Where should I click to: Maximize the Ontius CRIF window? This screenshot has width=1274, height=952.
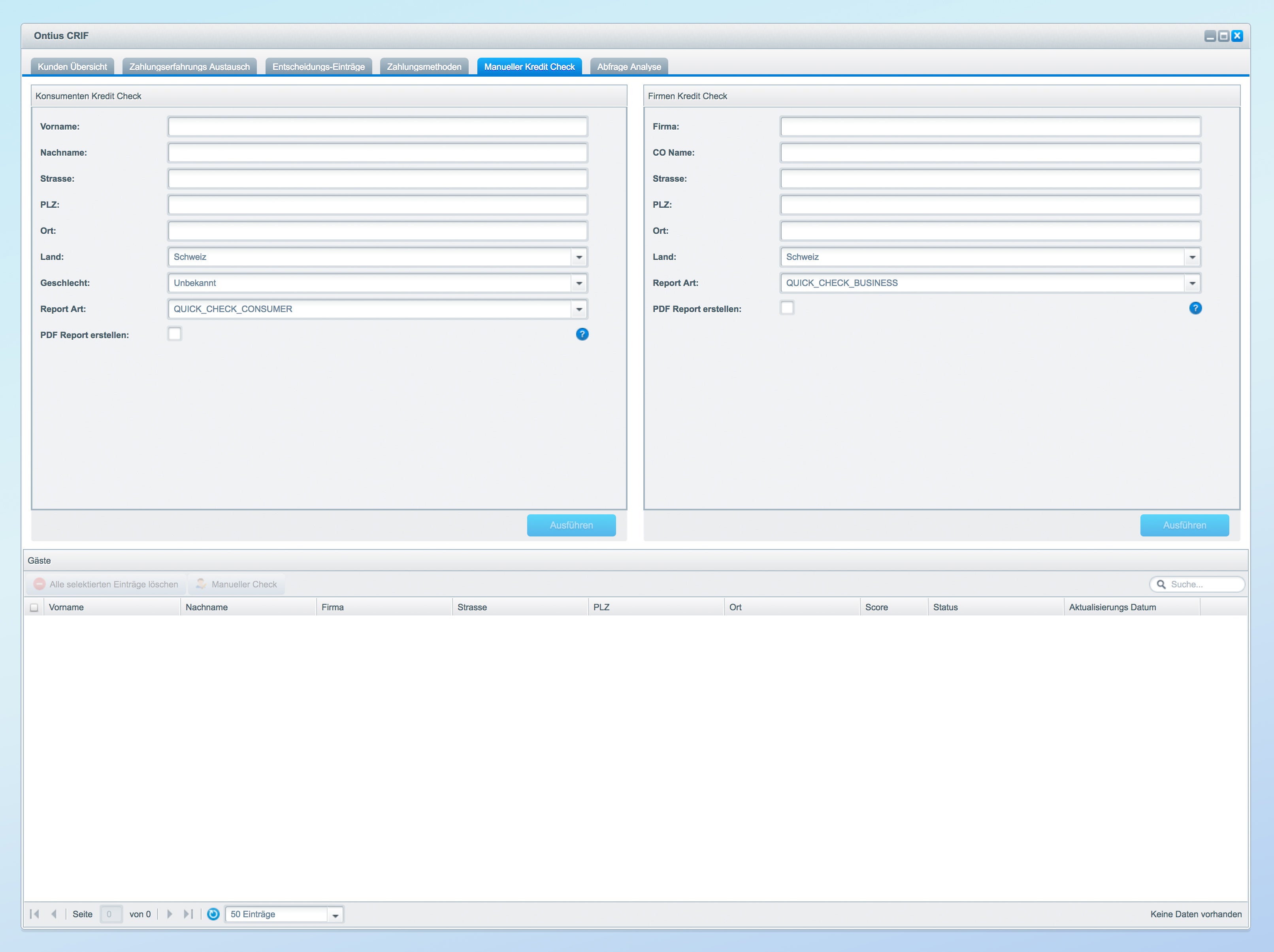pos(1223,36)
